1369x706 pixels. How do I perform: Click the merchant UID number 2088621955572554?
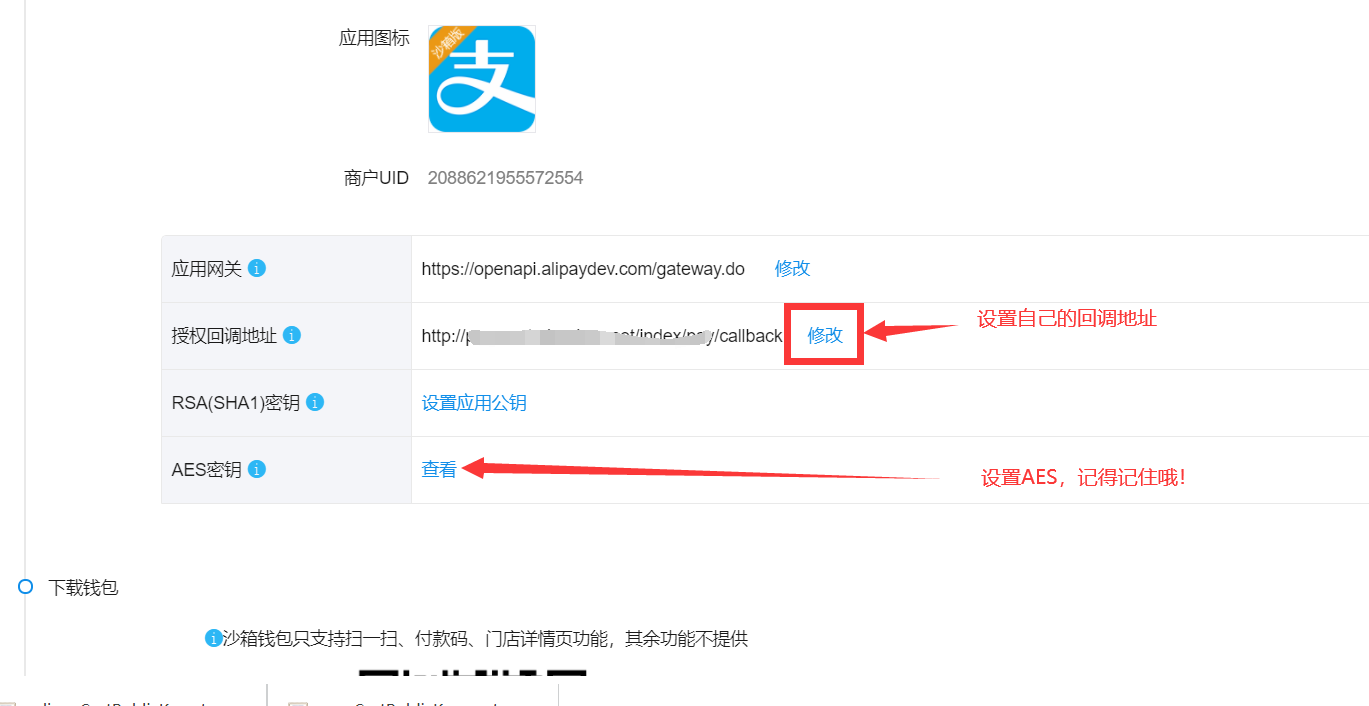(x=505, y=178)
